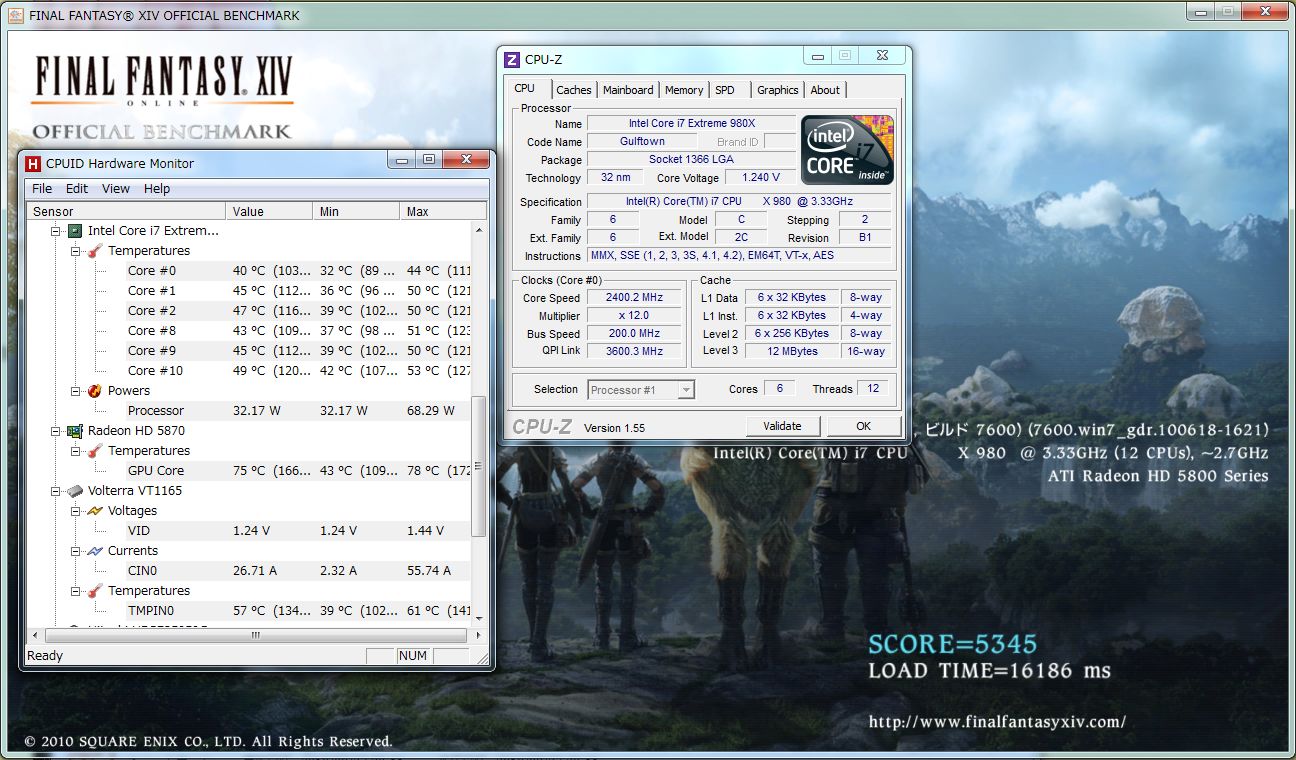Collapse Temperatures under Intel Core i7 Extrem...

pos(76,251)
